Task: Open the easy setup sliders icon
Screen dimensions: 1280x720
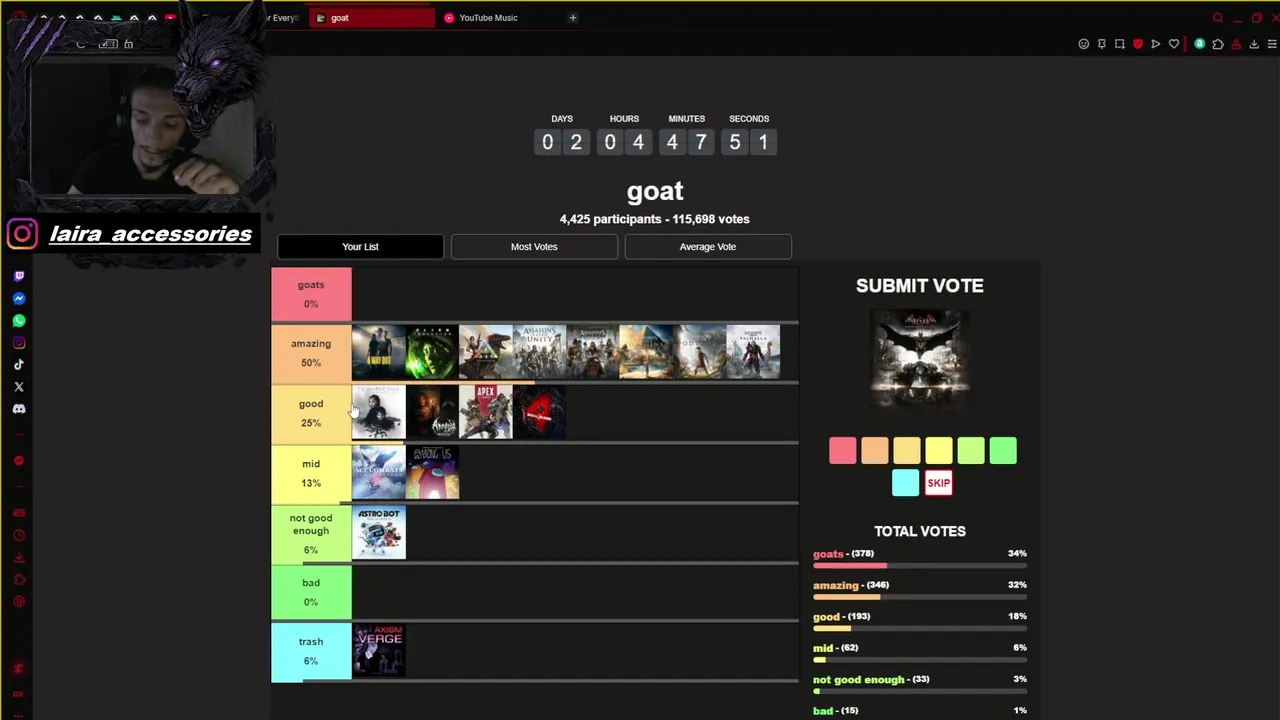Action: pos(1271,44)
